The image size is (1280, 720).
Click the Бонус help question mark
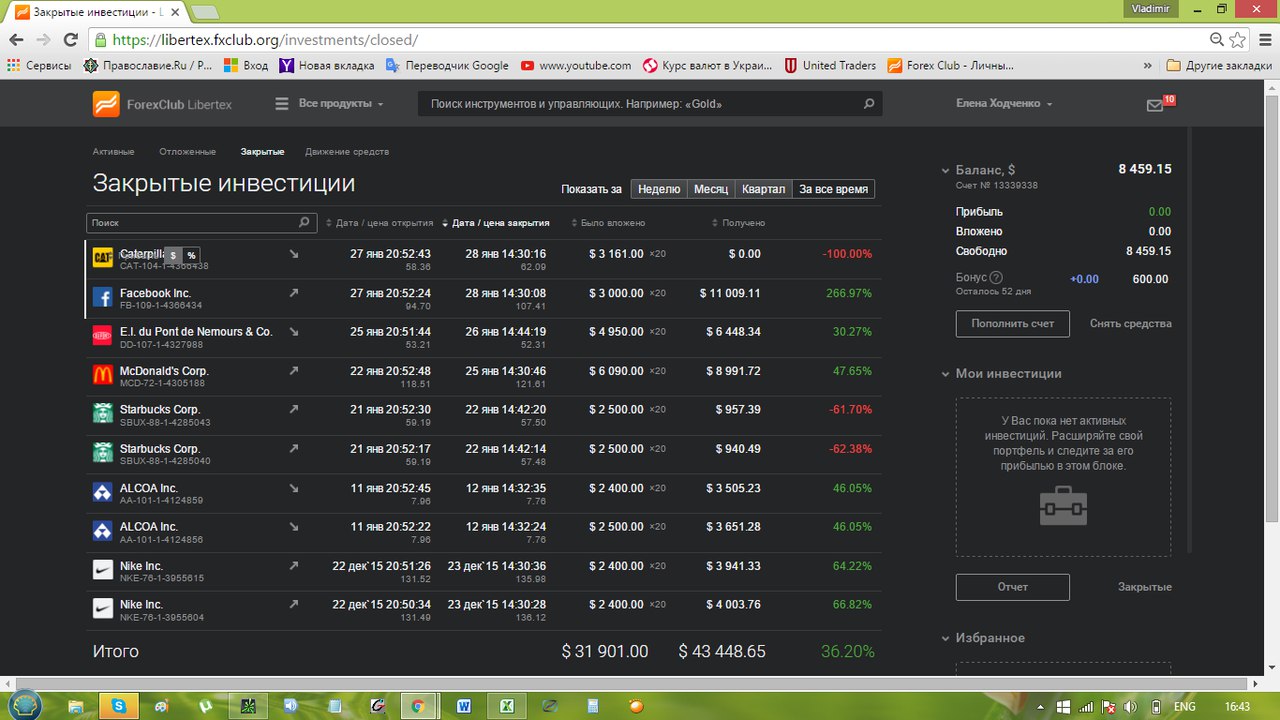pos(996,278)
